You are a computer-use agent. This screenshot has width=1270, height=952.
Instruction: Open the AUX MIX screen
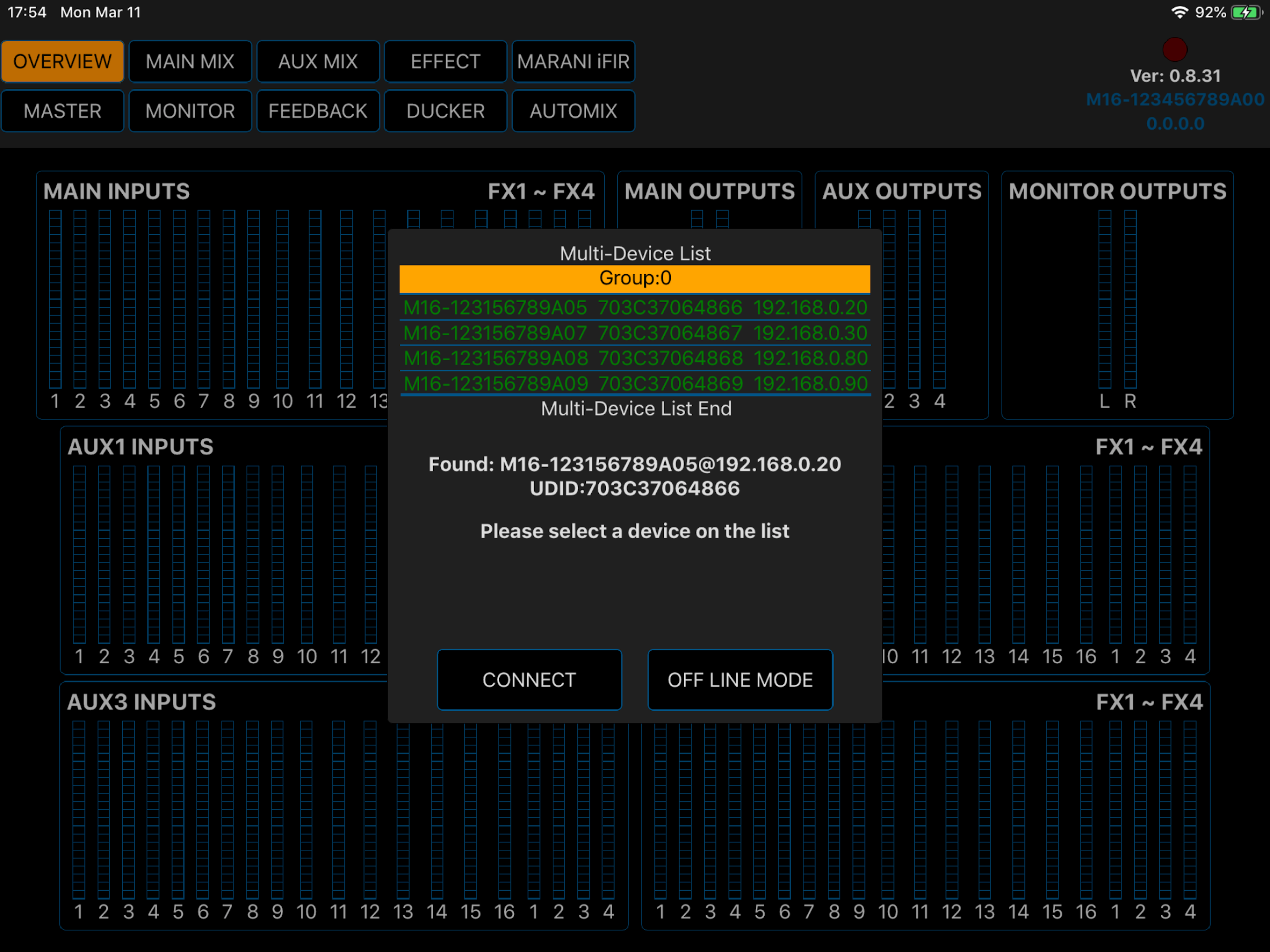(317, 61)
